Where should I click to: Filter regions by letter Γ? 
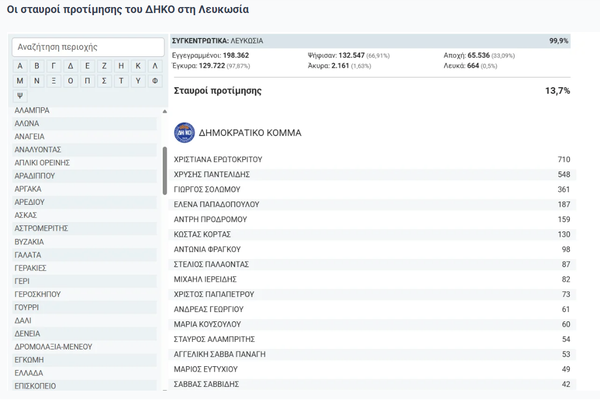coord(54,66)
